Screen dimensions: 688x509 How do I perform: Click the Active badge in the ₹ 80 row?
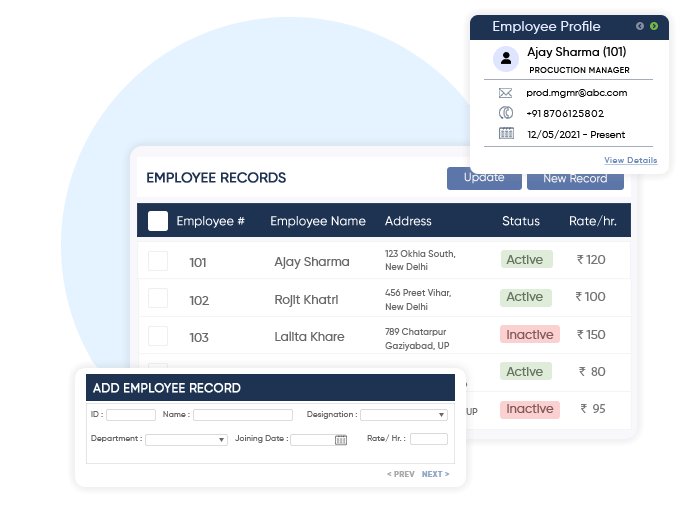coord(526,372)
